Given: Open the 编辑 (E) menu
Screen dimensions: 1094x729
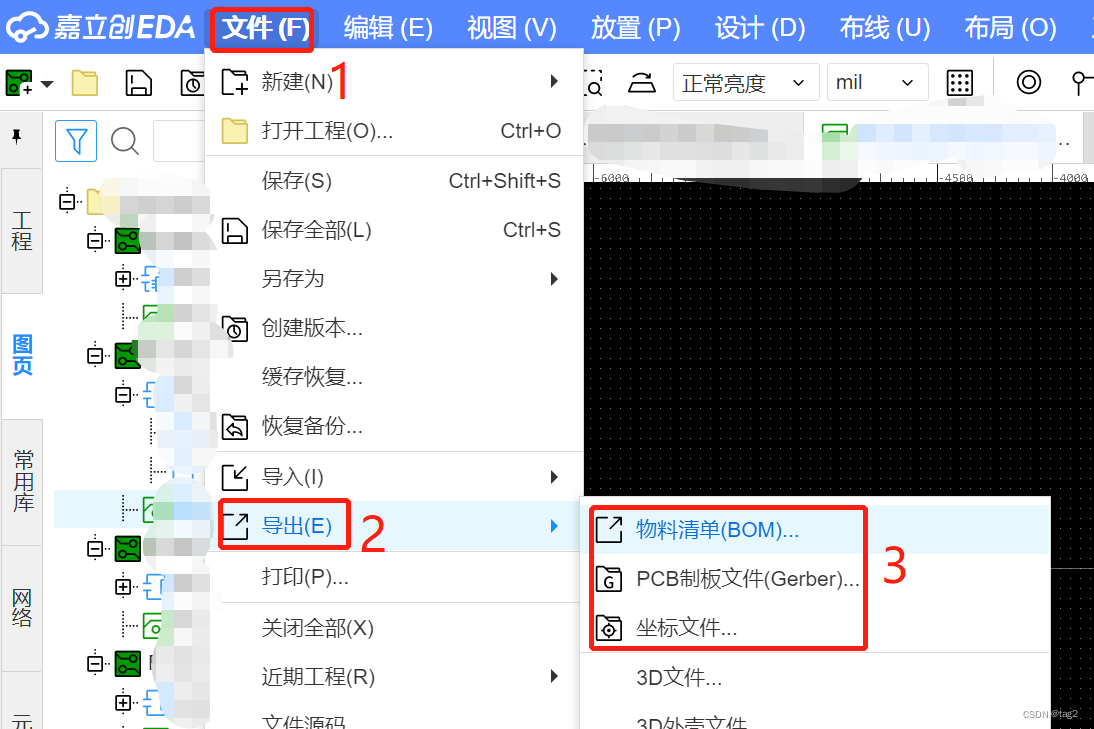Looking at the screenshot, I should point(388,28).
